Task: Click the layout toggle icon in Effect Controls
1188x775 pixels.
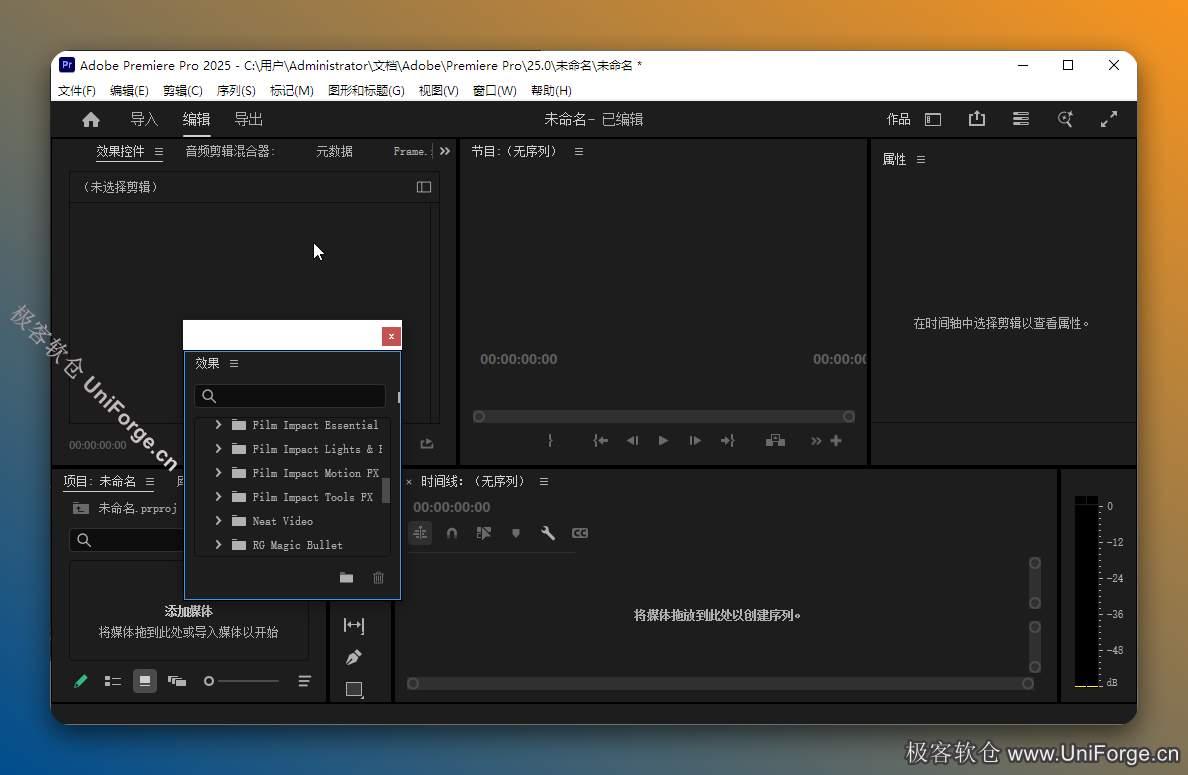Action: pos(424,187)
